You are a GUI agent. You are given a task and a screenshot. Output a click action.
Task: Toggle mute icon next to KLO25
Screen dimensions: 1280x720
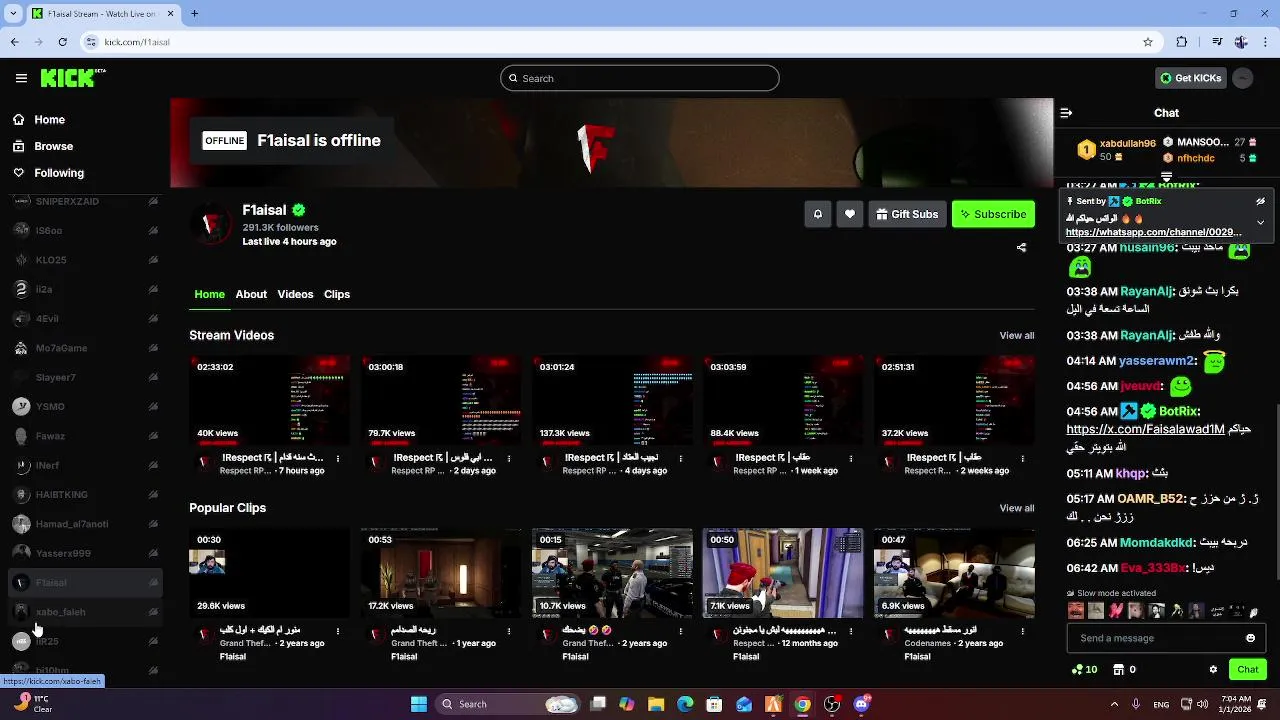(x=153, y=260)
